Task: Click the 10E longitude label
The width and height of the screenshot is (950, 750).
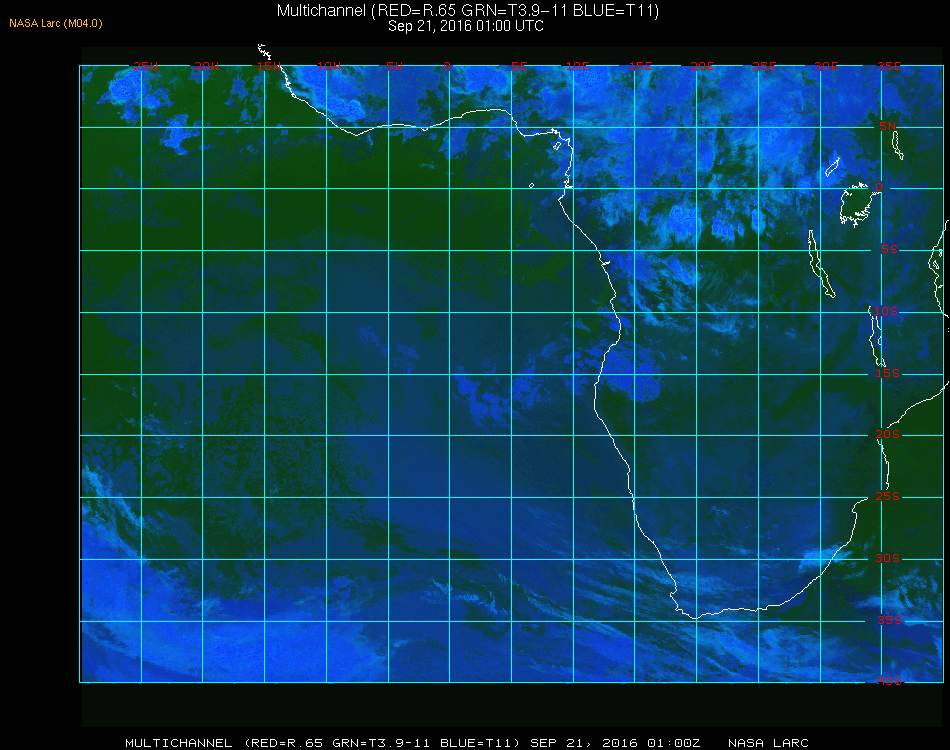Action: tap(577, 66)
